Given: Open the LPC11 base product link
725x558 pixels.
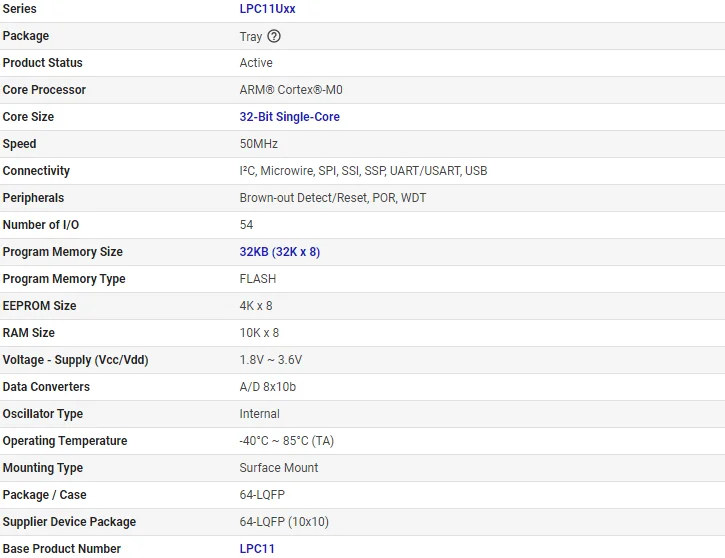Looking at the screenshot, I should click(257, 548).
